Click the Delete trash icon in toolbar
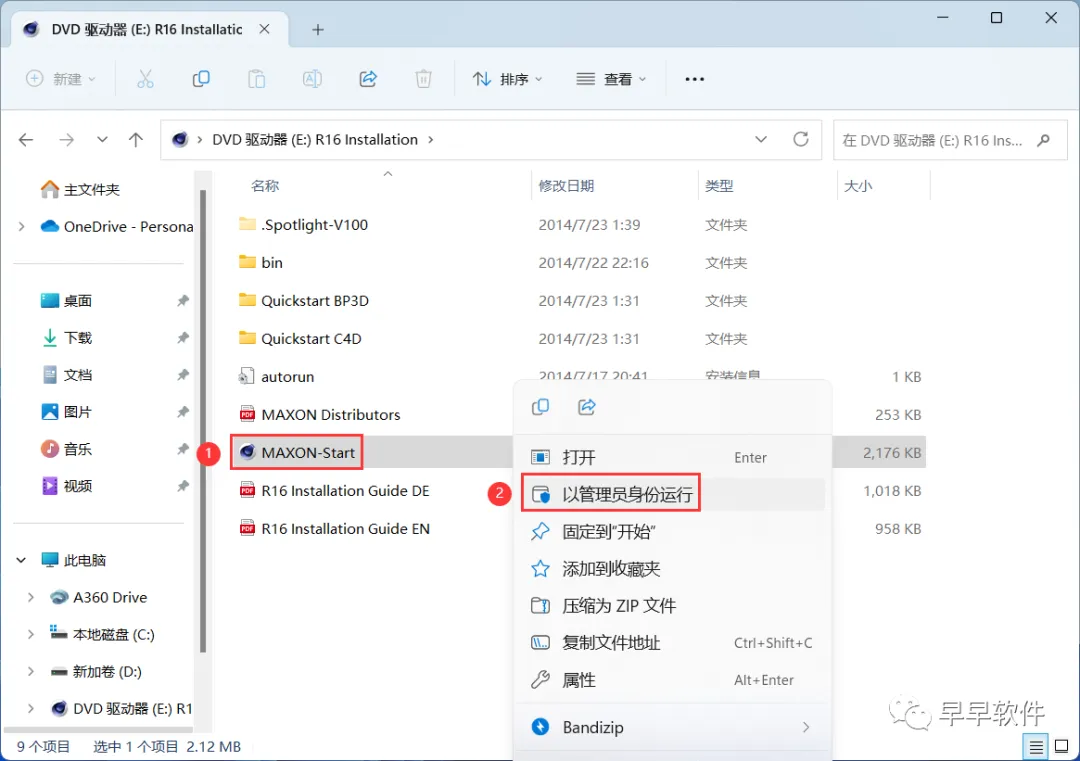 [x=423, y=79]
